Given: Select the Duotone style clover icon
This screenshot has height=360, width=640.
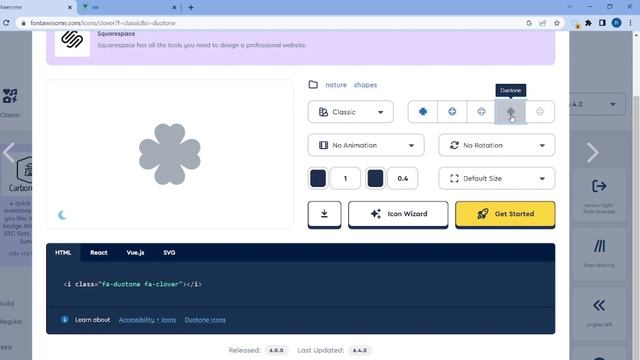Looking at the screenshot, I should (510, 111).
